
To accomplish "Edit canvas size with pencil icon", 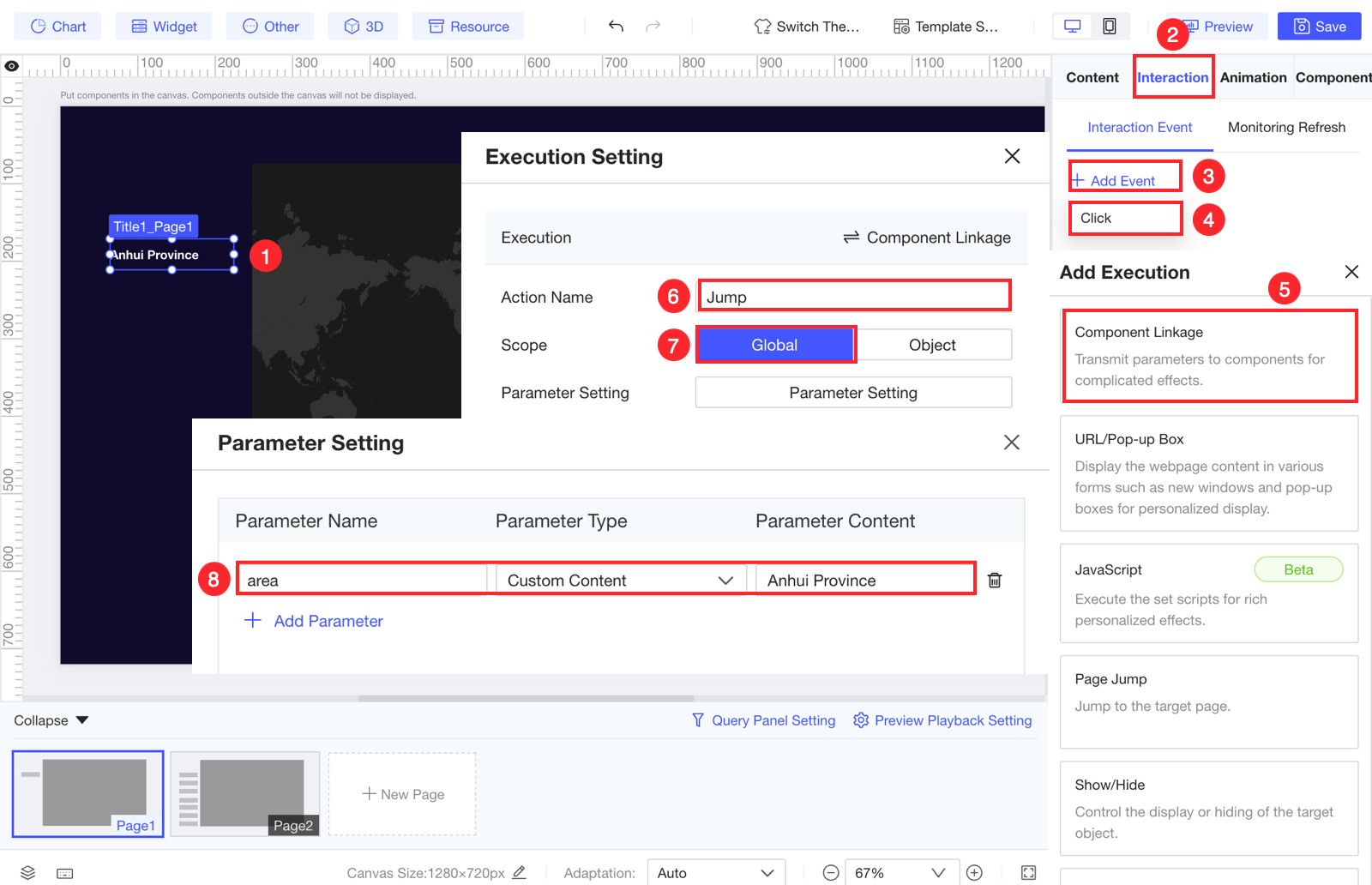I will click(x=519, y=872).
